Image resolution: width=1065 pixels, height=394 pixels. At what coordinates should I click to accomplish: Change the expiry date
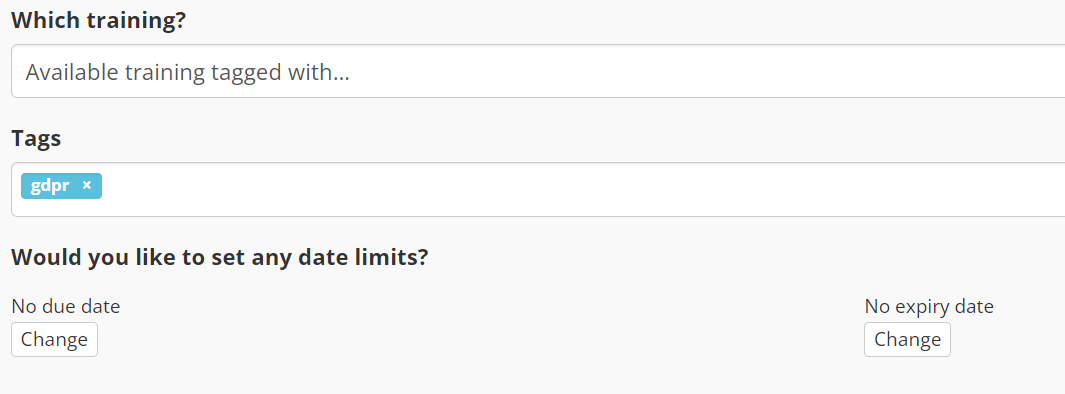point(907,340)
